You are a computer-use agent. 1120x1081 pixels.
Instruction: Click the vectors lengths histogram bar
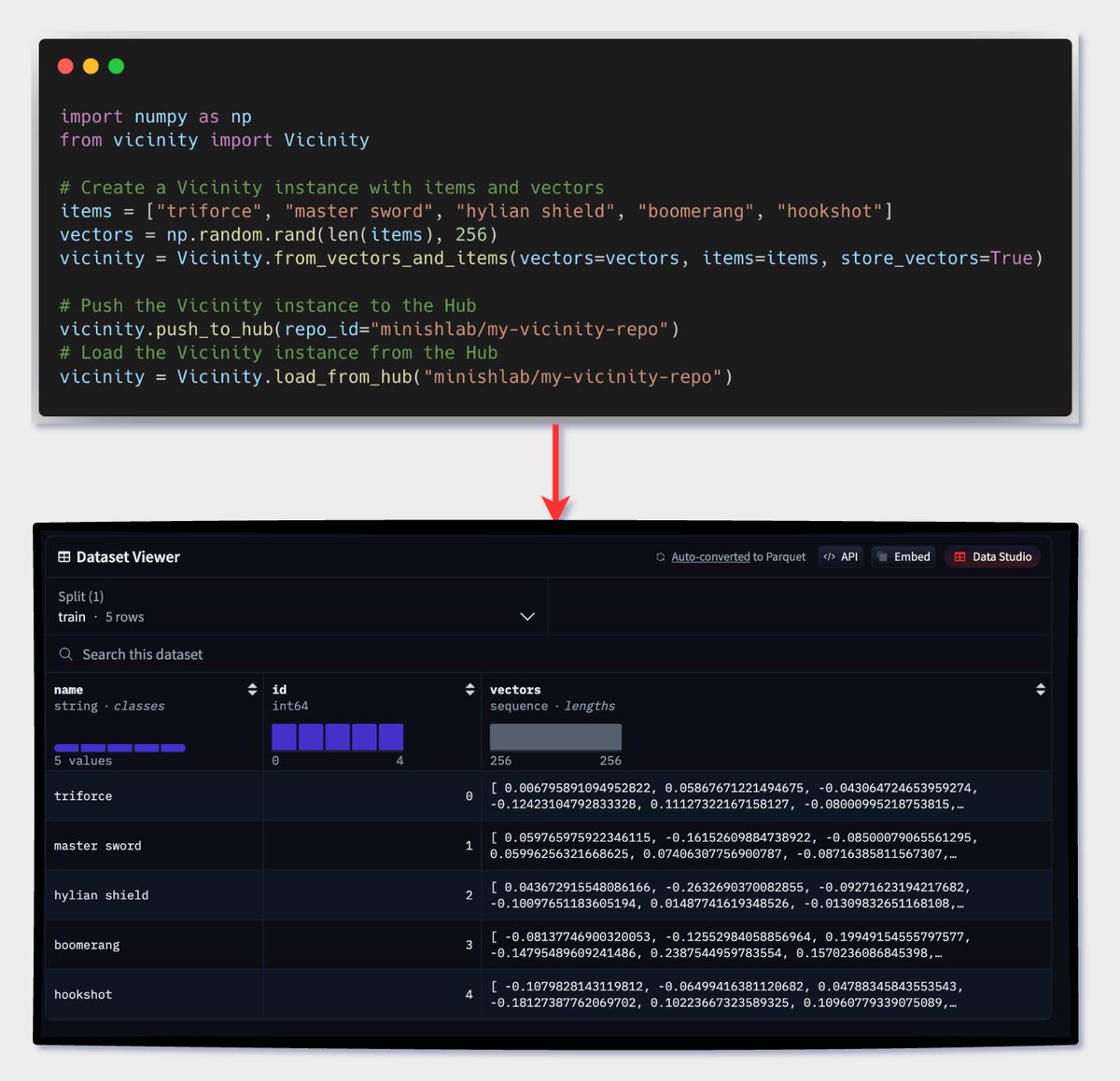click(555, 737)
